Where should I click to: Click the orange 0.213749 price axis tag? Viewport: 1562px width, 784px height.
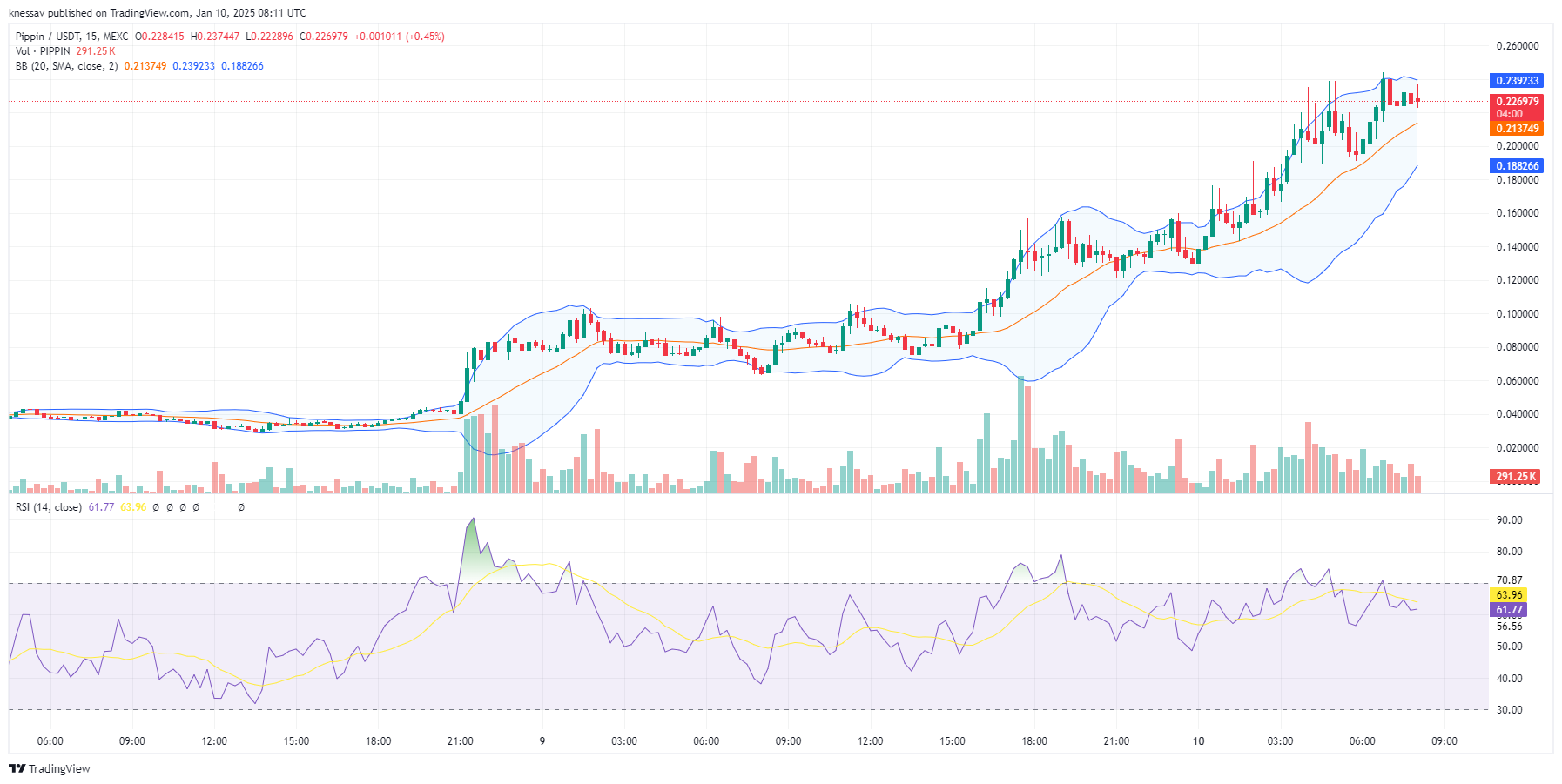(1517, 129)
